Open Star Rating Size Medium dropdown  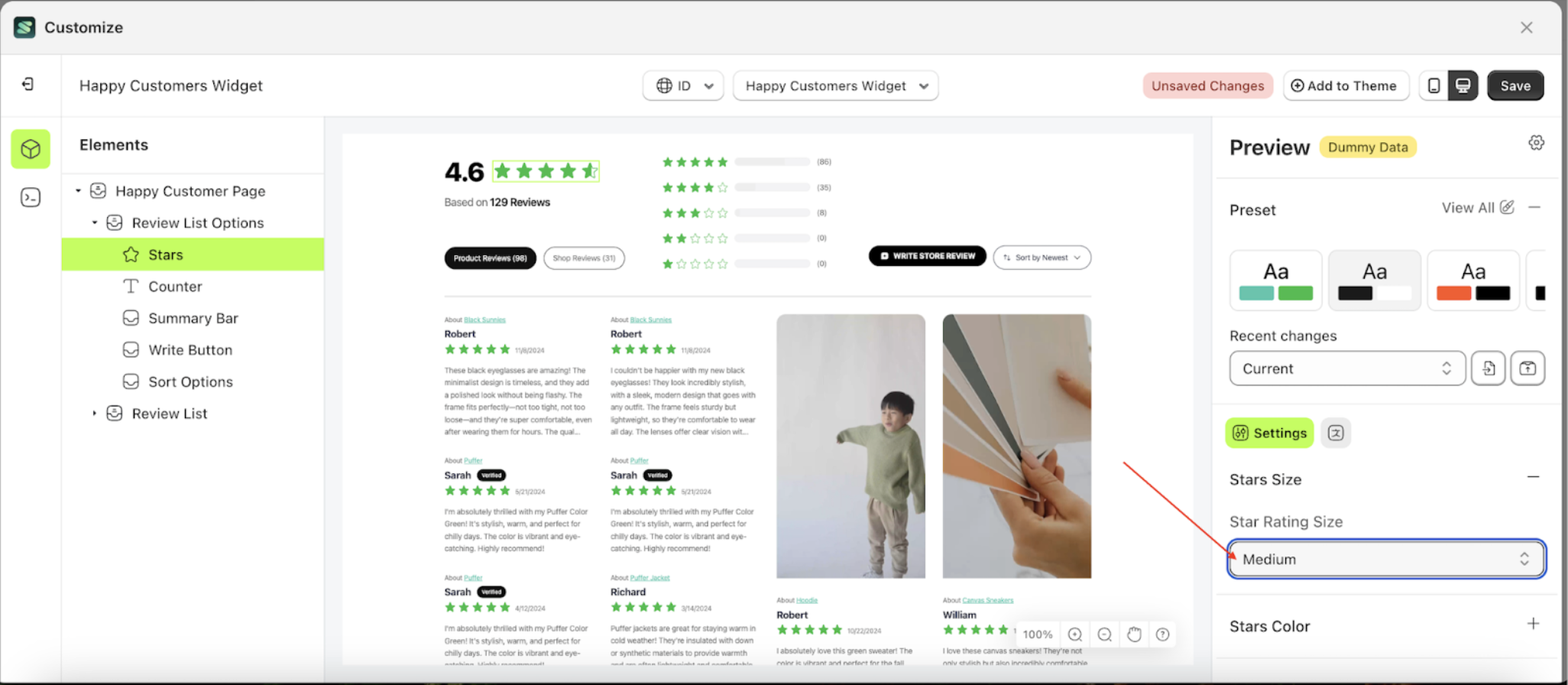pyautogui.click(x=1385, y=560)
